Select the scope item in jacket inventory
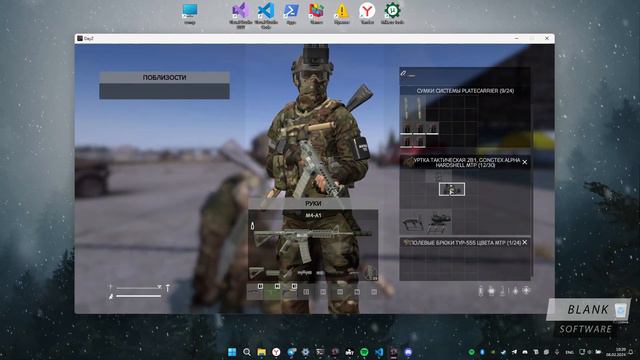Viewport: 640px width, 360px height. point(439,222)
